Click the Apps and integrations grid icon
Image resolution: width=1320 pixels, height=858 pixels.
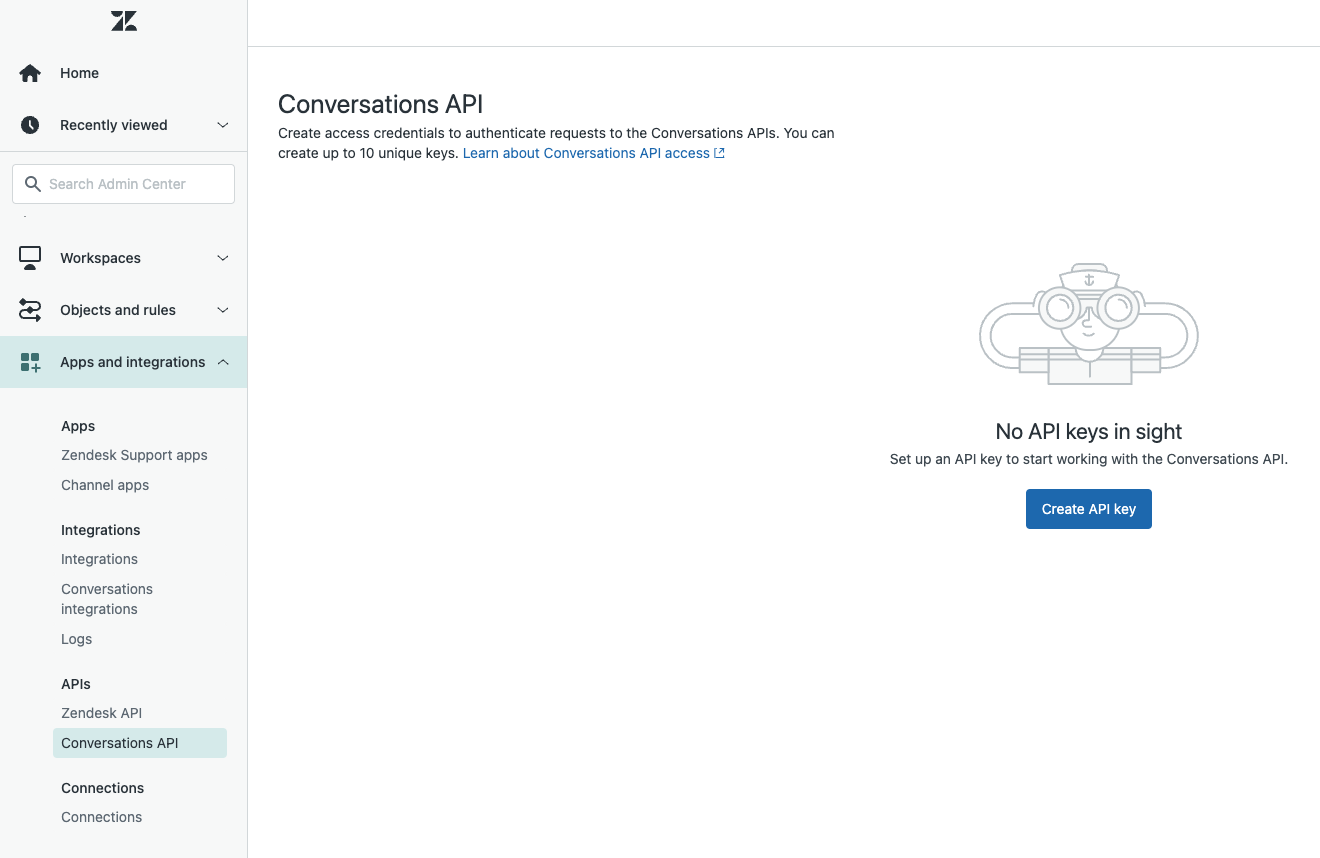tap(30, 362)
